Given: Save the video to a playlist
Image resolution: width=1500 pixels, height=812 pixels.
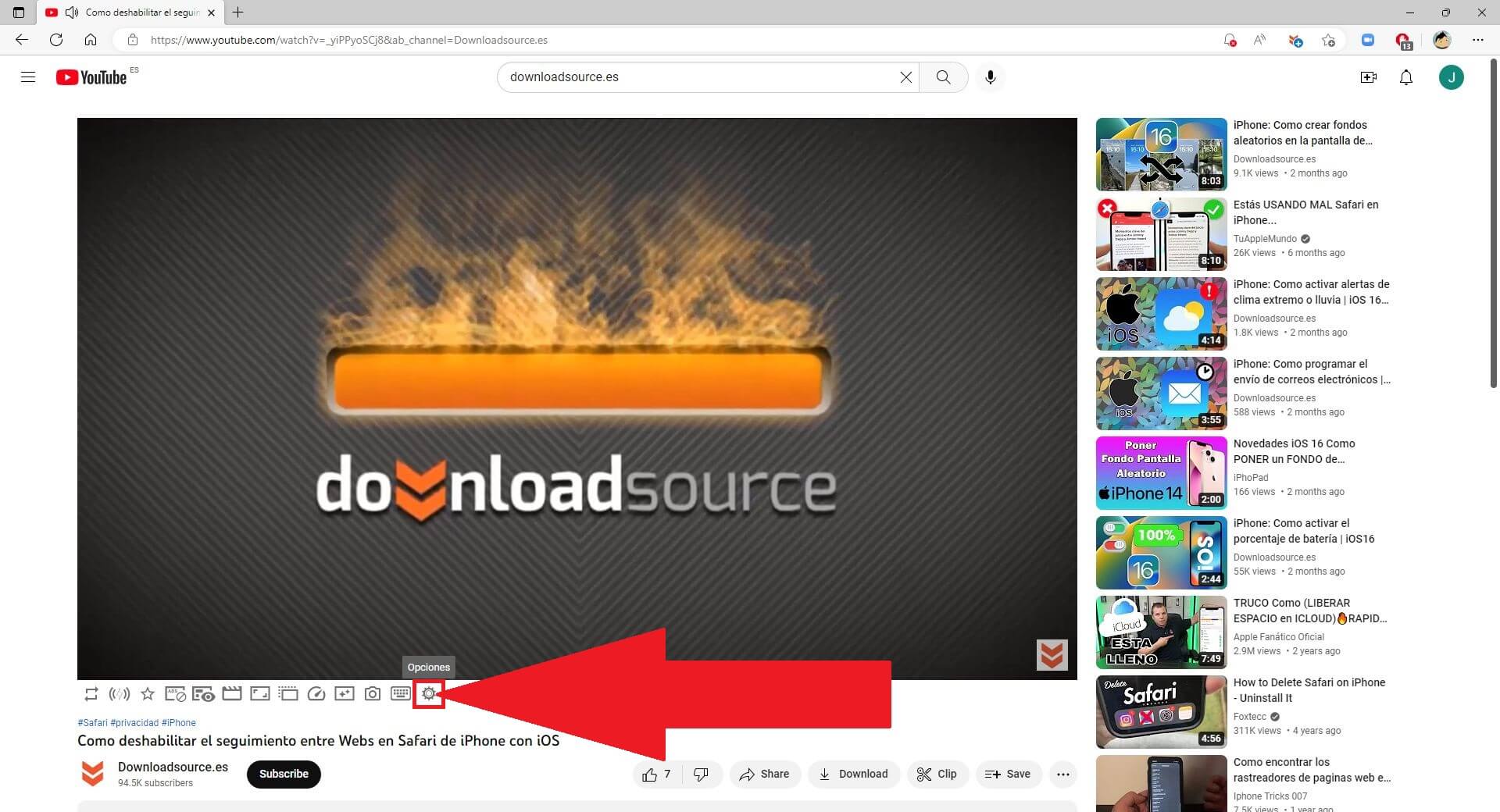Looking at the screenshot, I should (x=1008, y=774).
